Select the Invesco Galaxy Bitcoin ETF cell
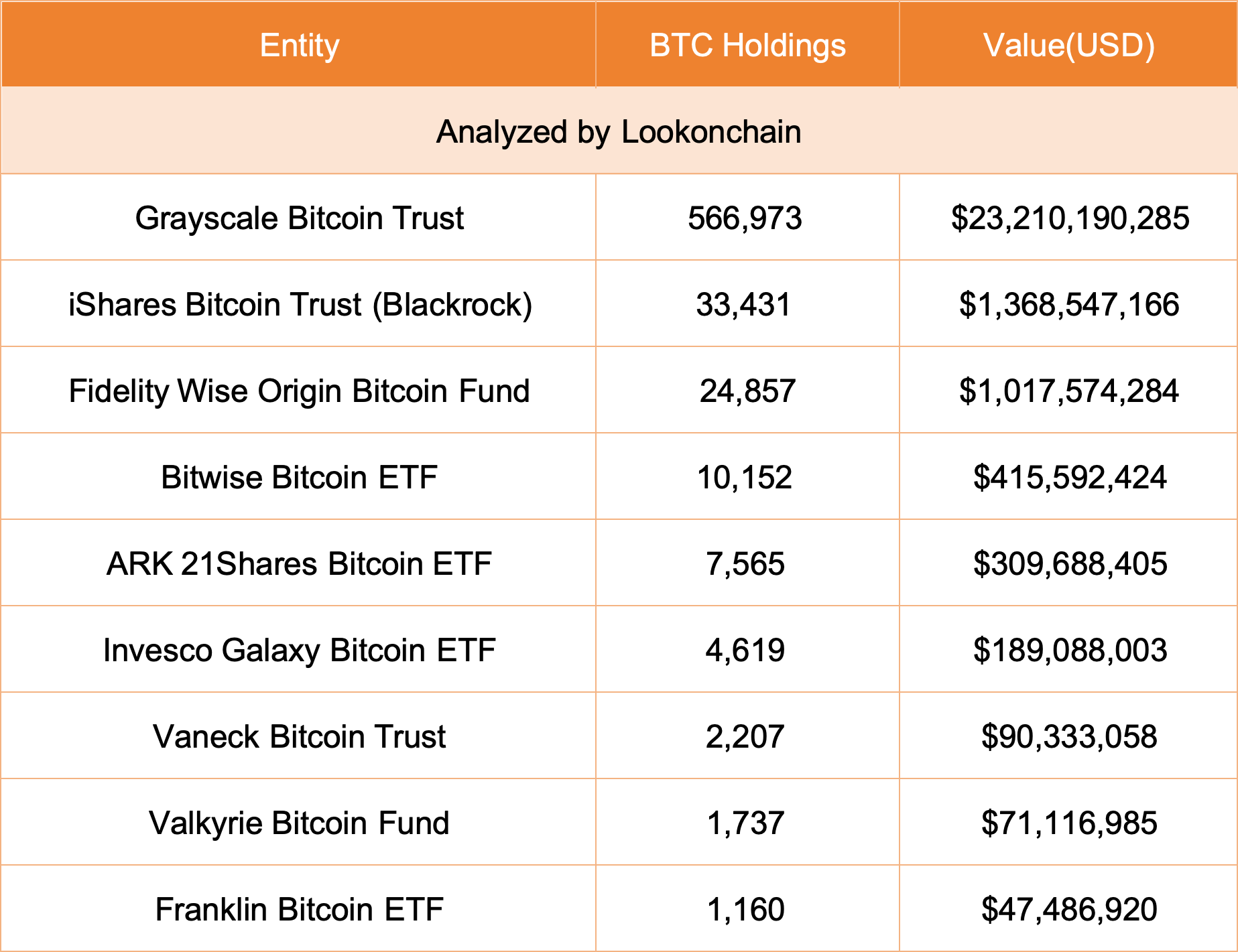This screenshot has height=952, width=1238. click(299, 651)
